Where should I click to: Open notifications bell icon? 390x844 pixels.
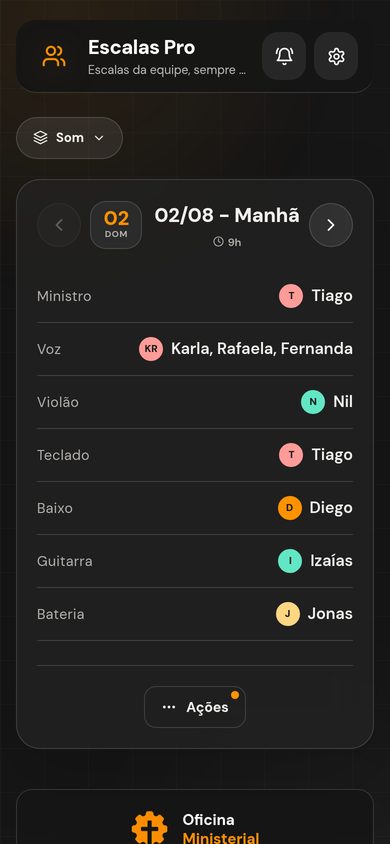pos(284,56)
